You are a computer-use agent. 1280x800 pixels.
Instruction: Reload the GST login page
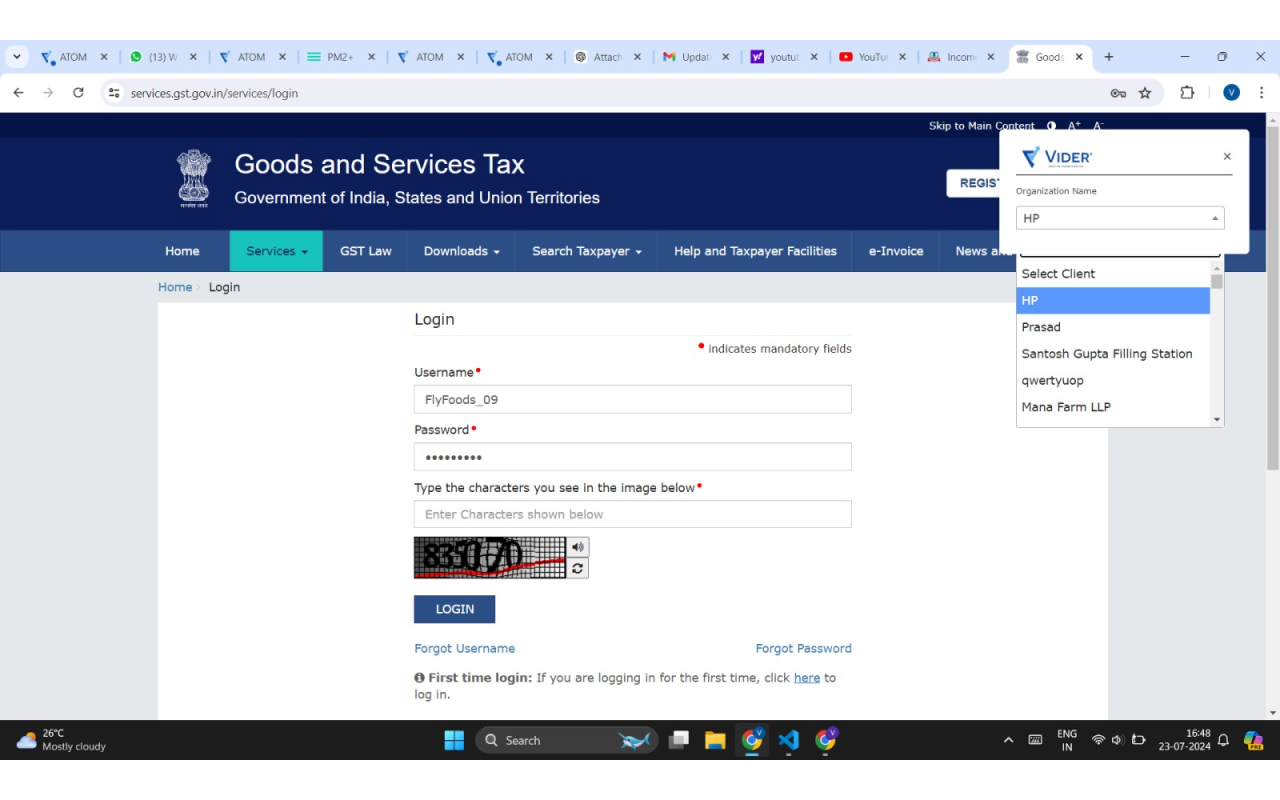(x=78, y=93)
